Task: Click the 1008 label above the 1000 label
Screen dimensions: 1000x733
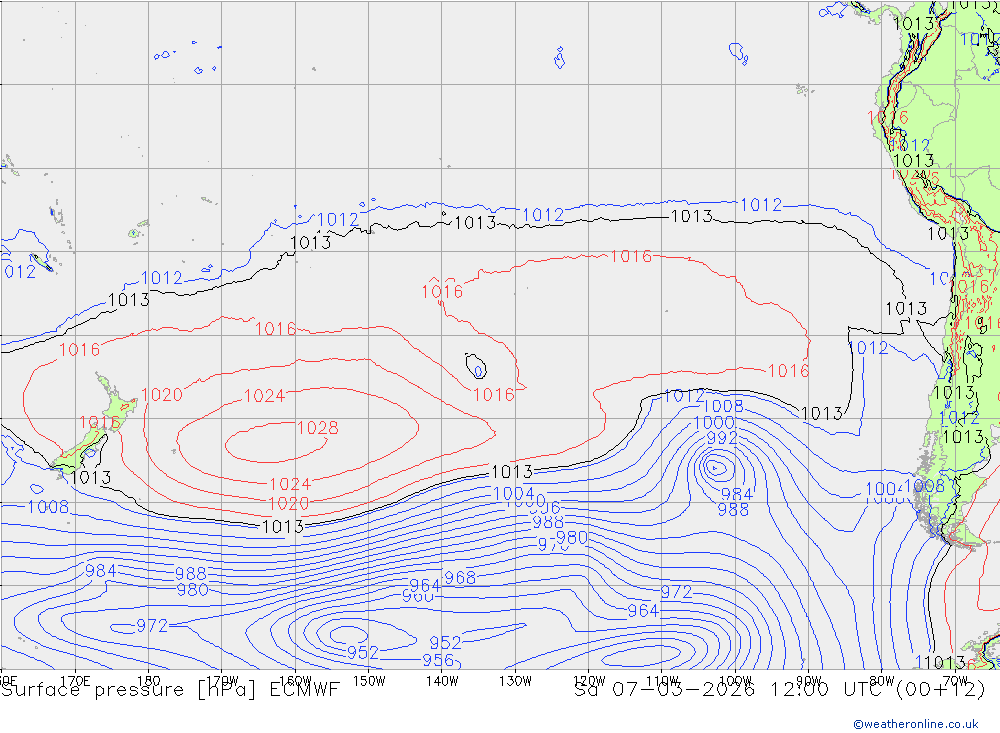Action: (x=723, y=406)
